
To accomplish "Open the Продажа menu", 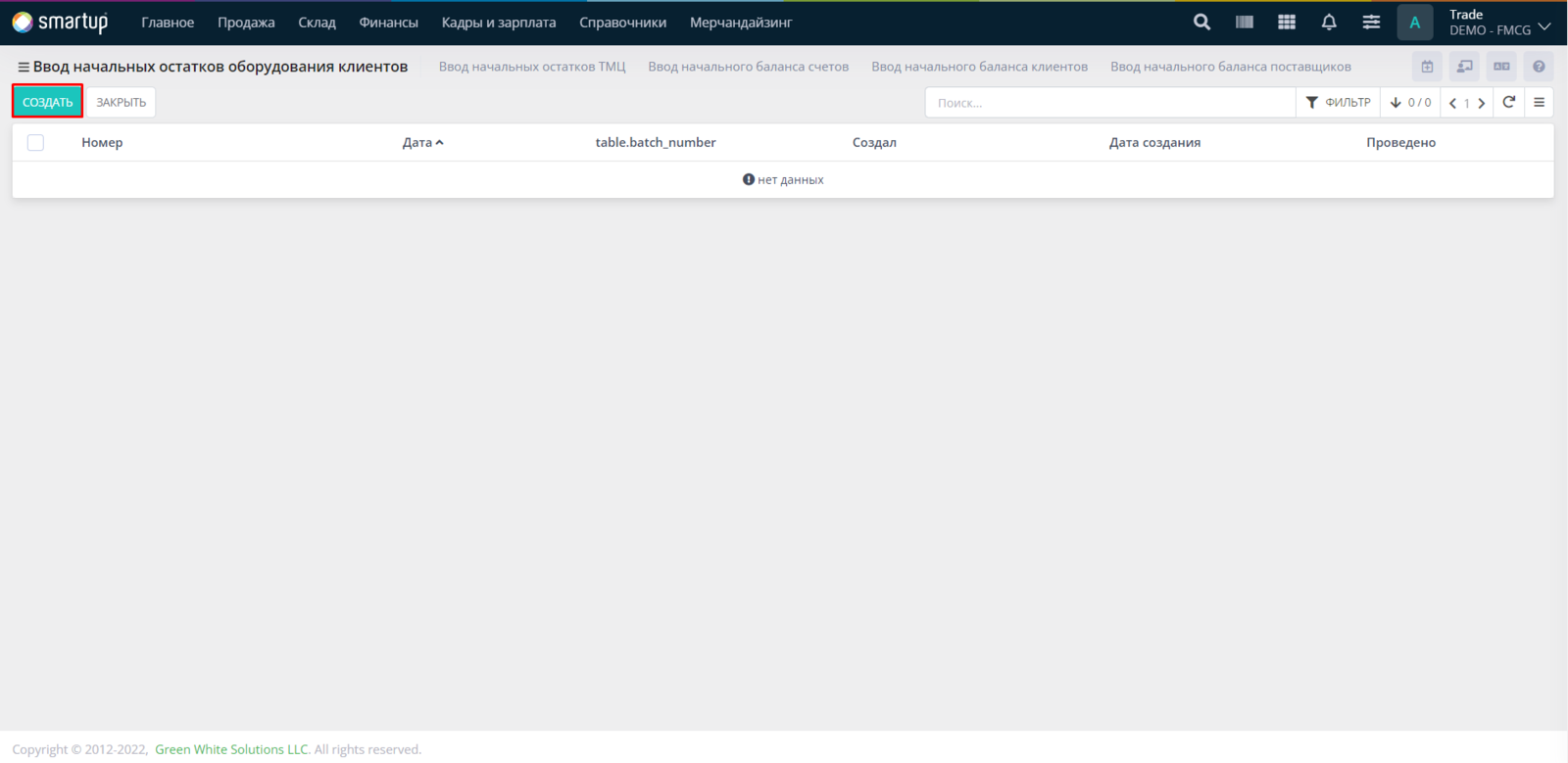I will coord(246,23).
